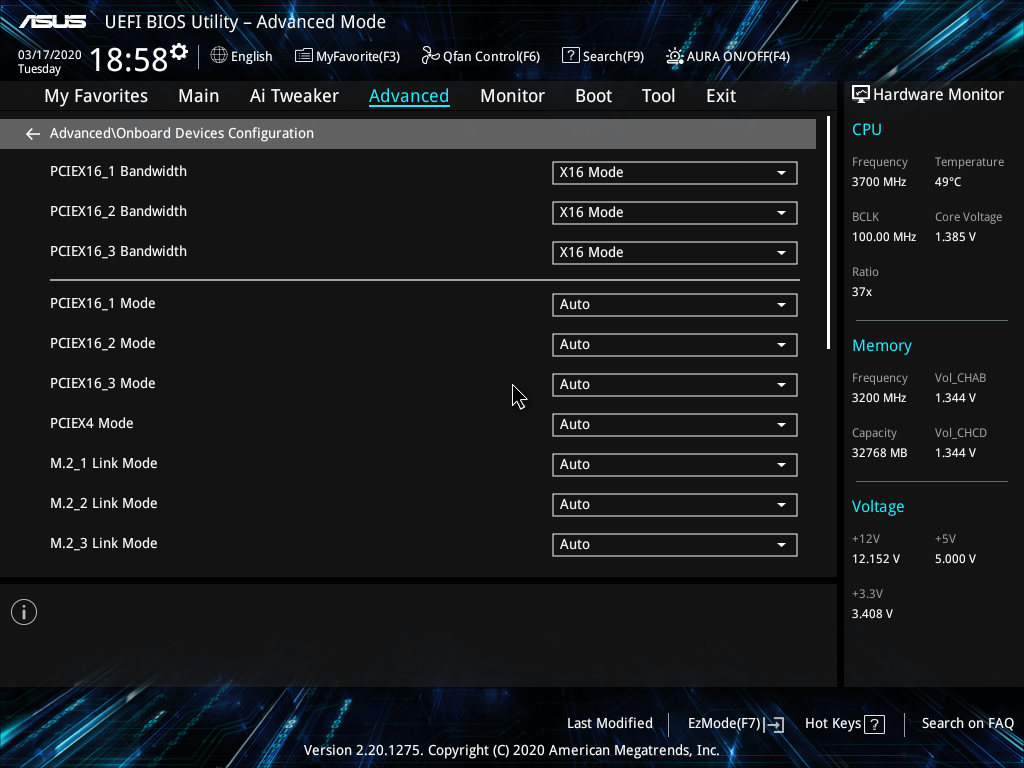The image size is (1024, 768).
Task: Click the Core Voltage value 1.385 V
Action: coord(955,237)
